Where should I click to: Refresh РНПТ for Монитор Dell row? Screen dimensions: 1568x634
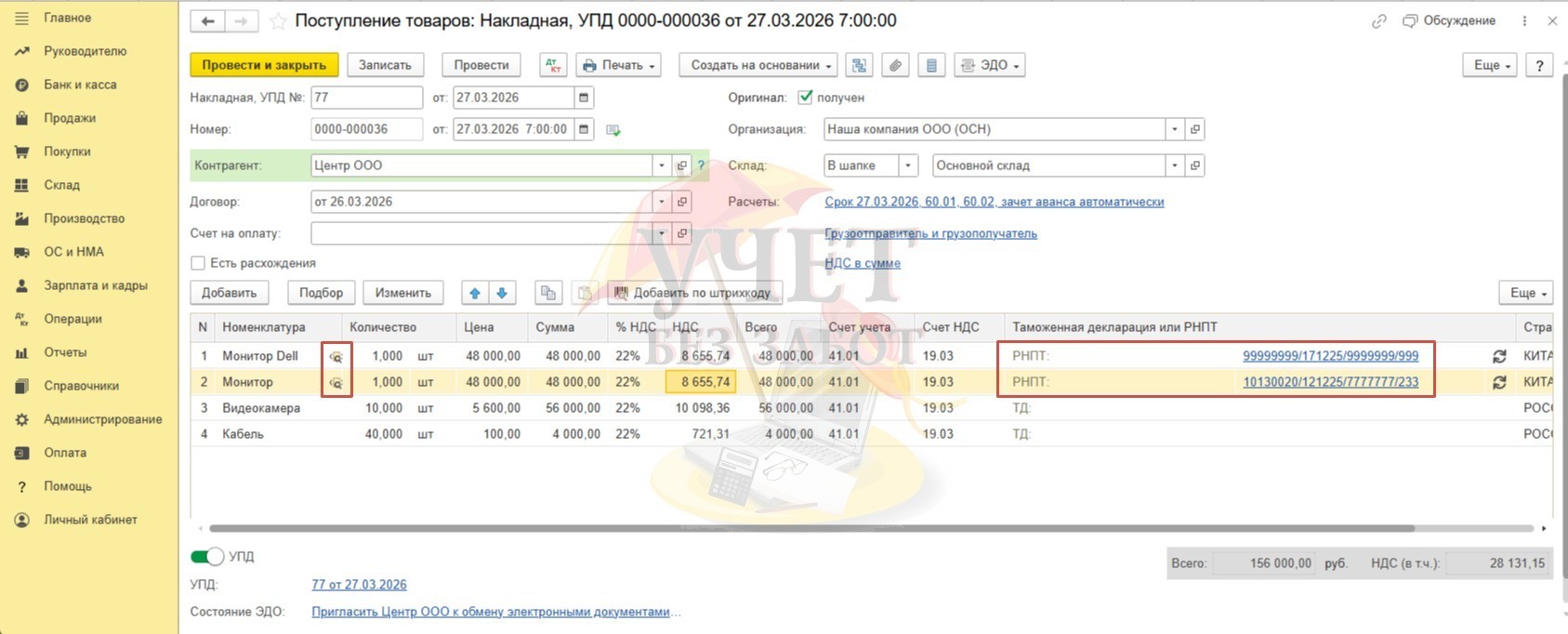click(x=1499, y=356)
